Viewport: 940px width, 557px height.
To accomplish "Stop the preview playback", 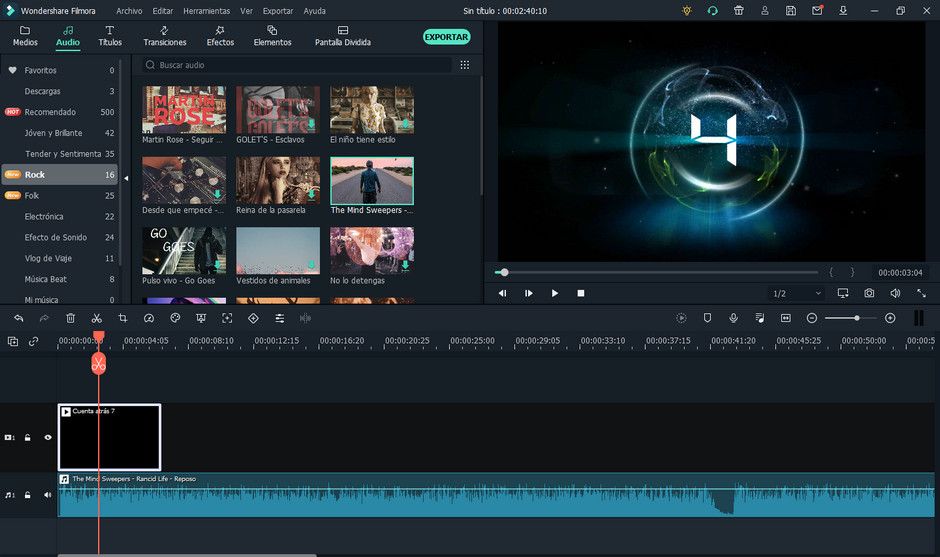I will tap(581, 293).
